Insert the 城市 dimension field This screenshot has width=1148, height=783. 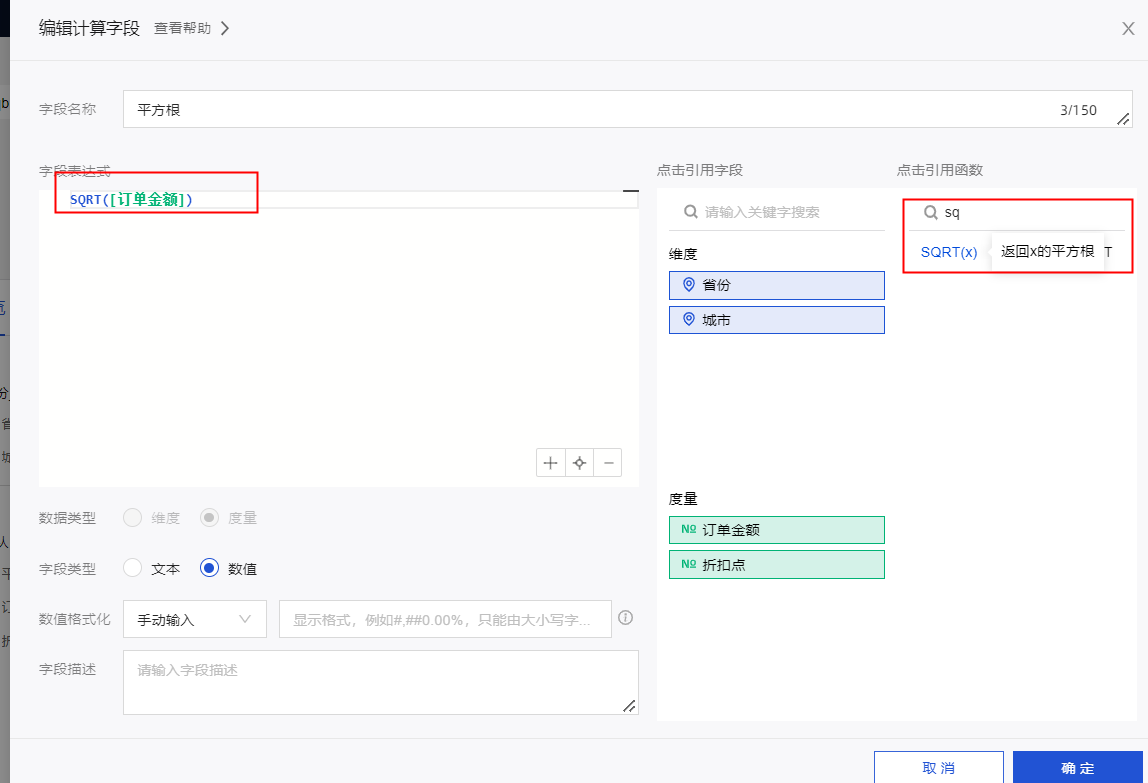pyautogui.click(x=776, y=320)
